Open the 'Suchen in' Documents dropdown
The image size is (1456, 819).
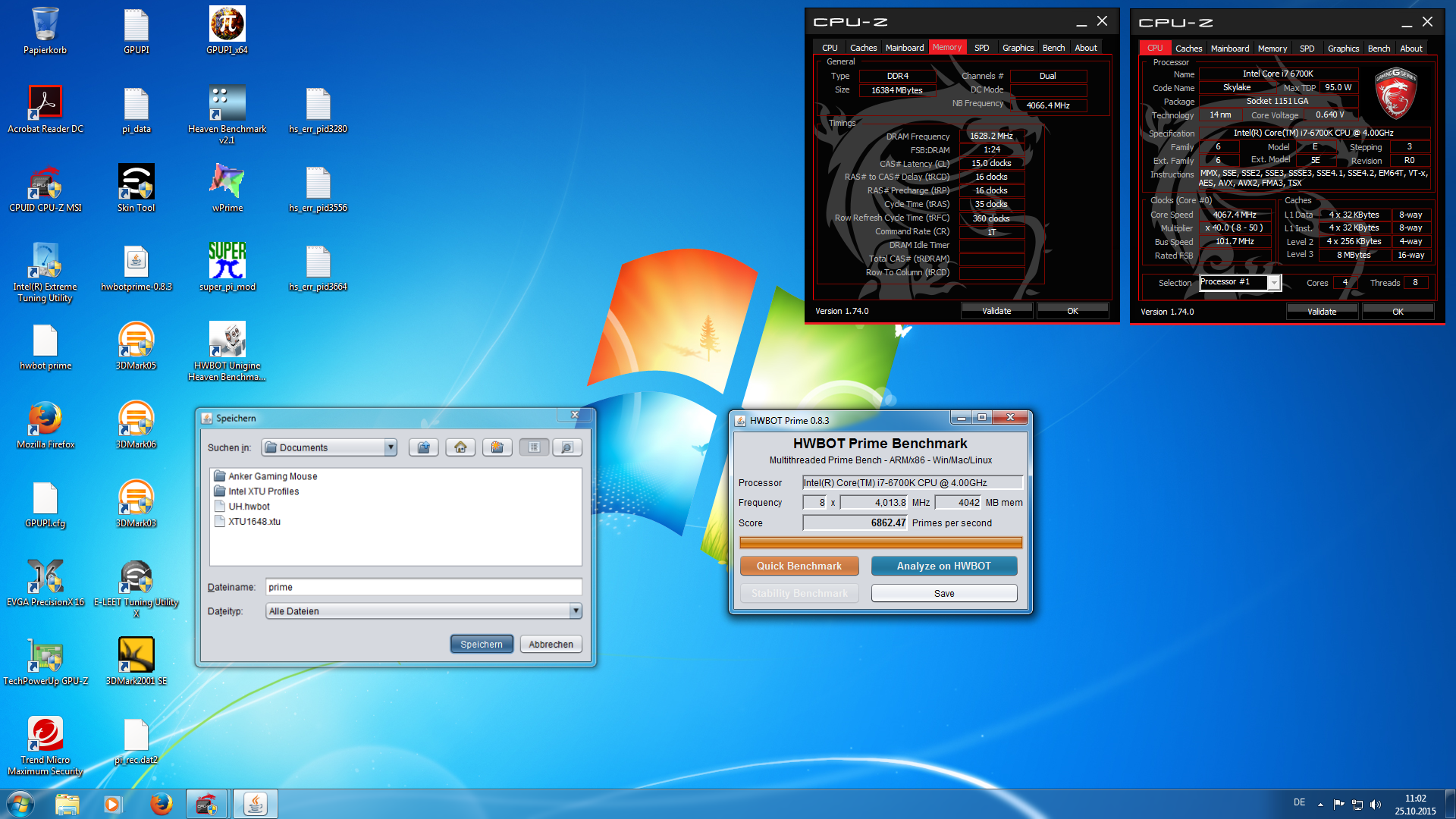tap(329, 447)
